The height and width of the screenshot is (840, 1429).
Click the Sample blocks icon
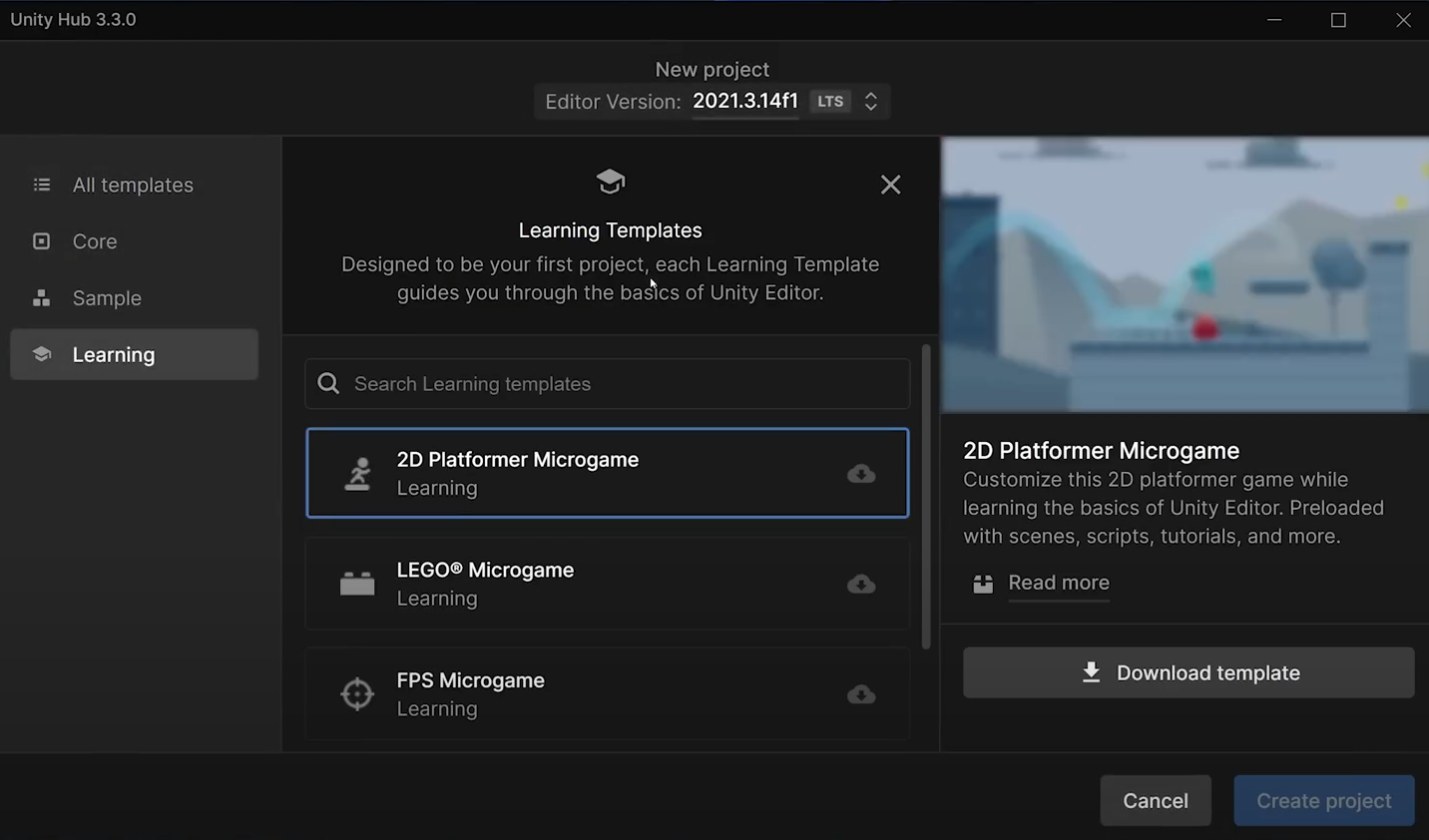pos(41,298)
